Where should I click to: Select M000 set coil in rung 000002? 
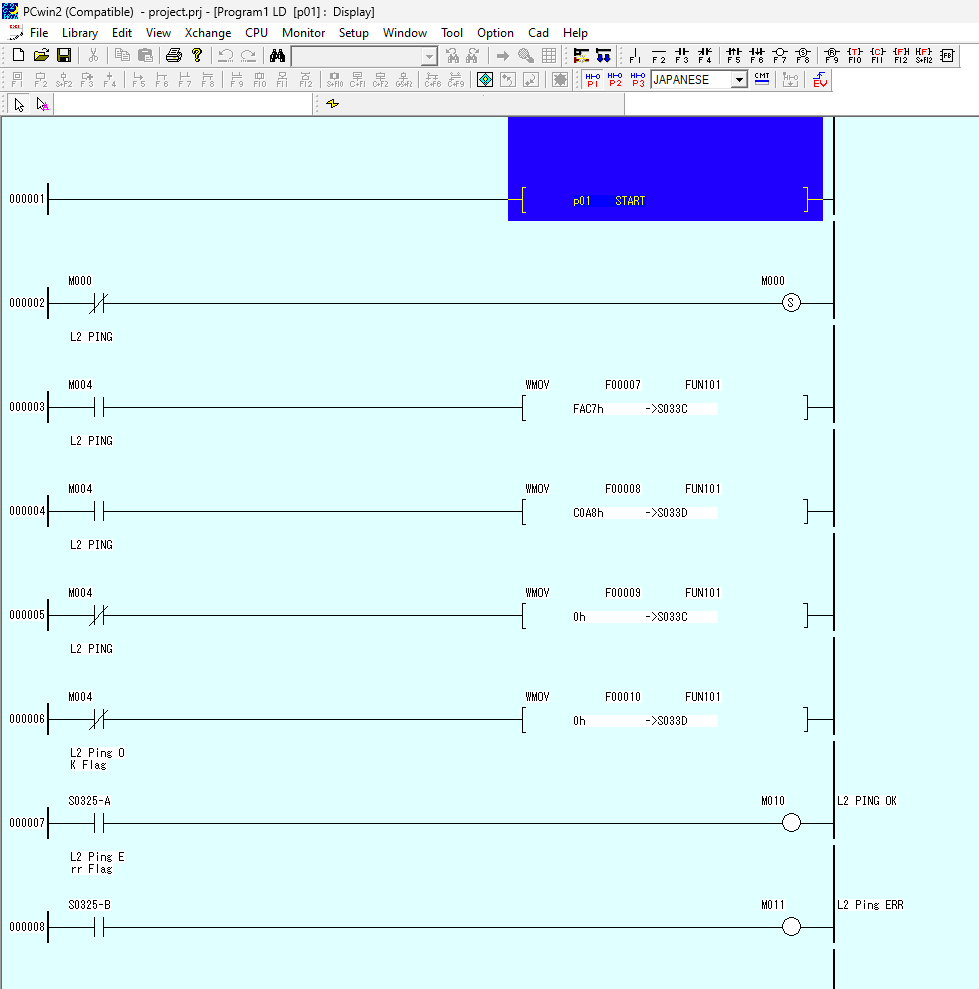click(791, 303)
